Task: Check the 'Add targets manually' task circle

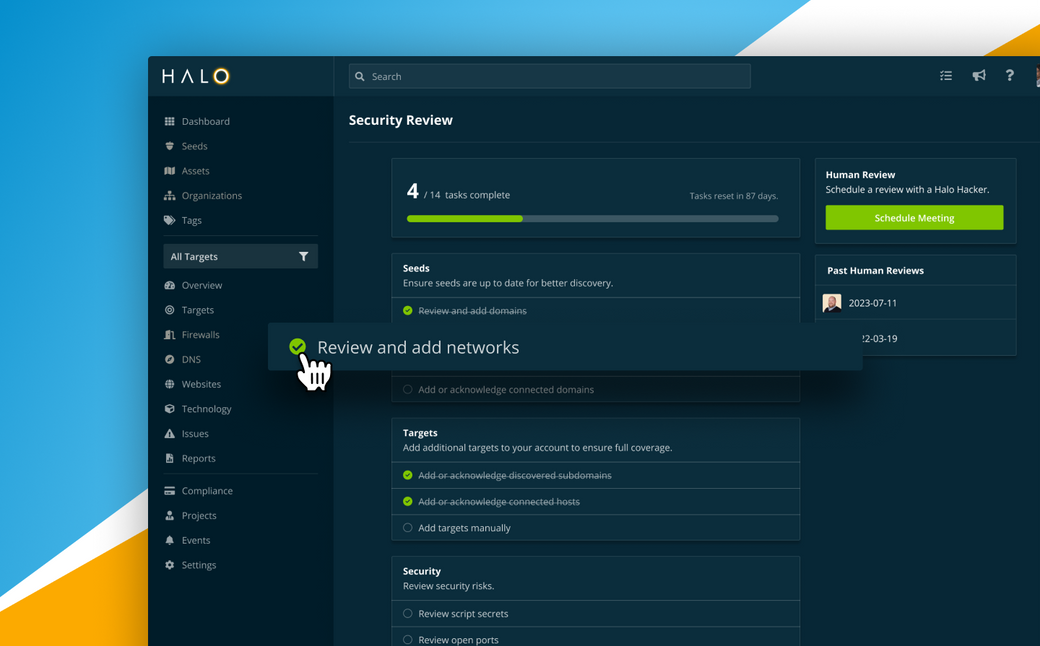Action: tap(408, 527)
